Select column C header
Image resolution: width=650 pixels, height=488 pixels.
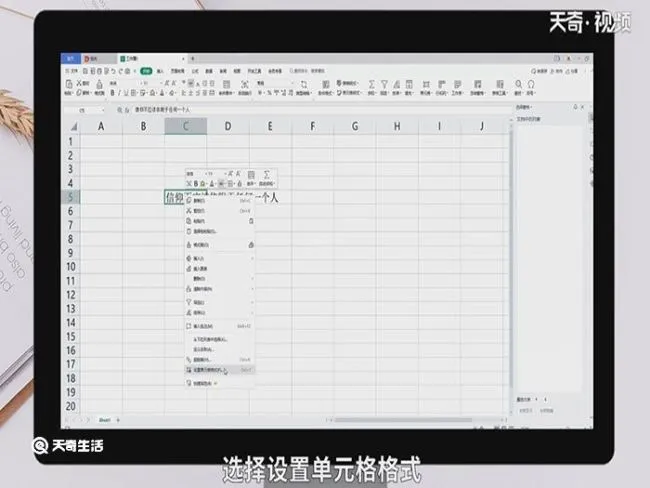point(186,126)
